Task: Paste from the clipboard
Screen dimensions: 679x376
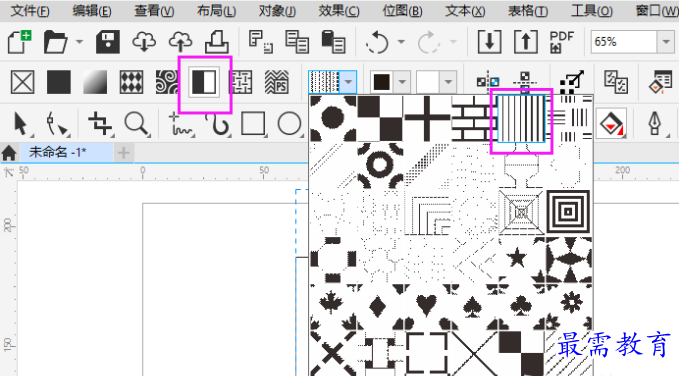Action: pos(333,42)
